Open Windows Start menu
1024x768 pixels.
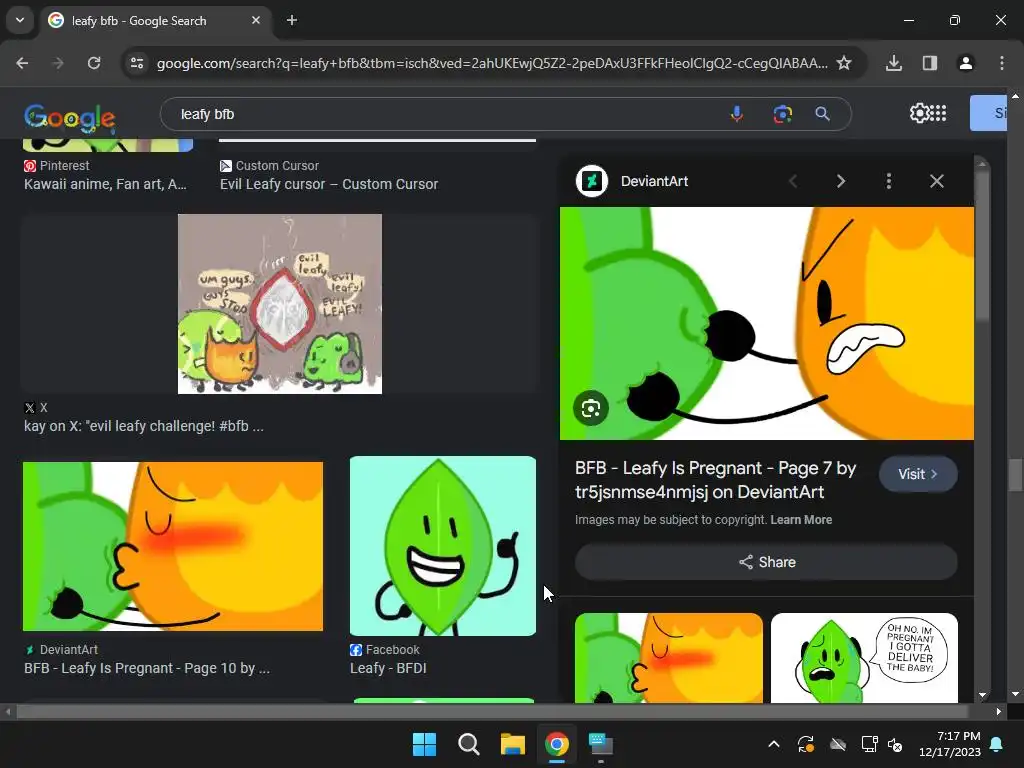click(x=424, y=744)
